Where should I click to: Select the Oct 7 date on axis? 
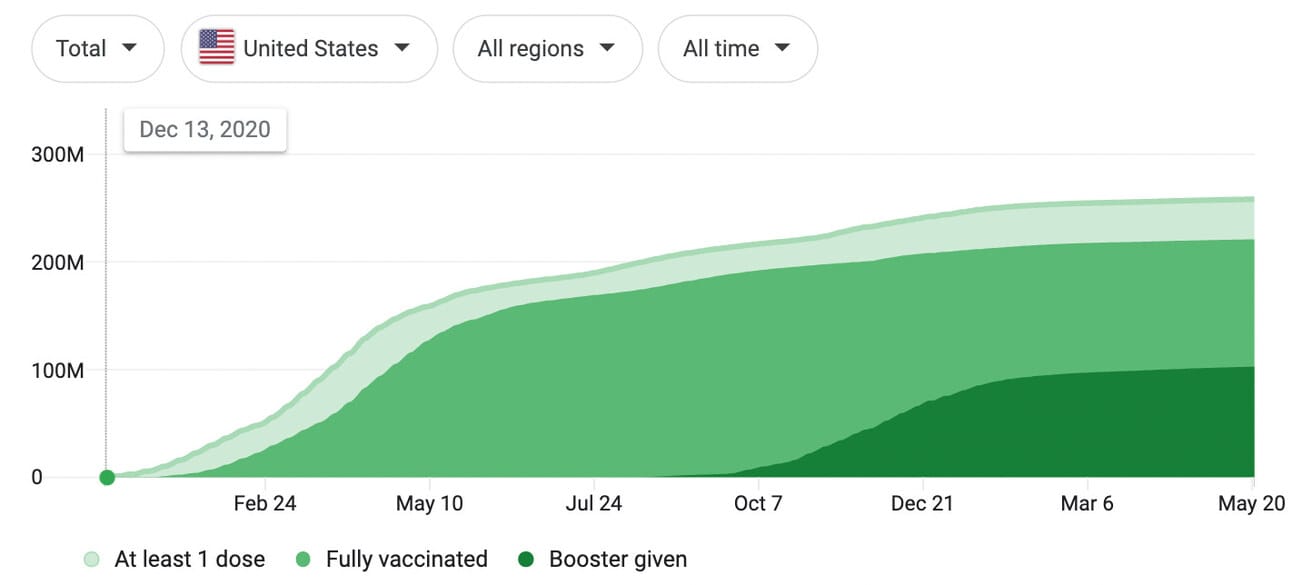pyautogui.click(x=758, y=504)
